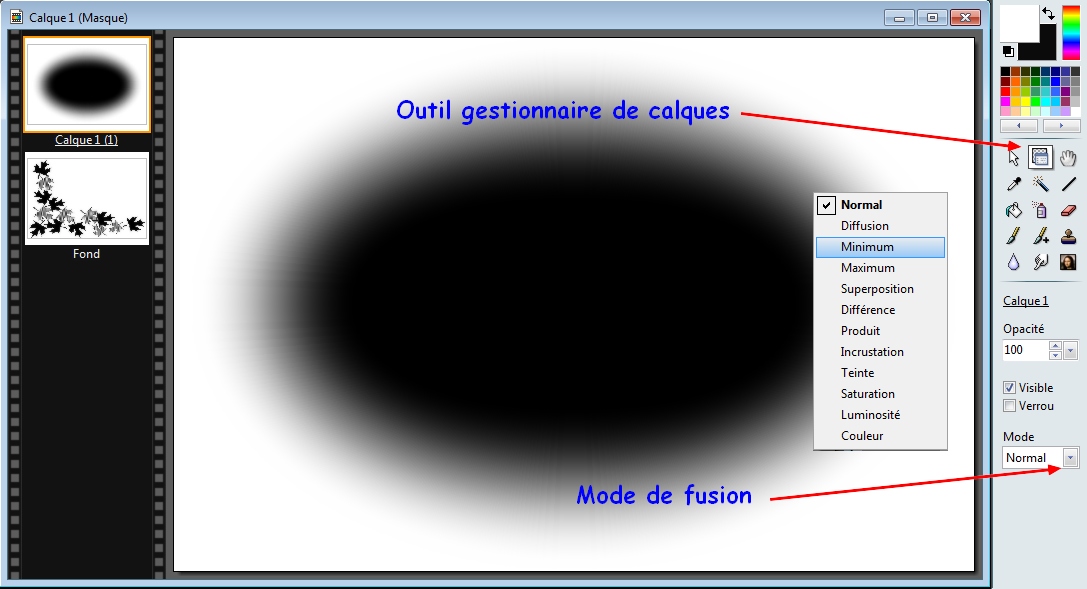Select the Calque 1 mask thumbnail
Screen dimensions: 1087x589
pyautogui.click(x=87, y=85)
